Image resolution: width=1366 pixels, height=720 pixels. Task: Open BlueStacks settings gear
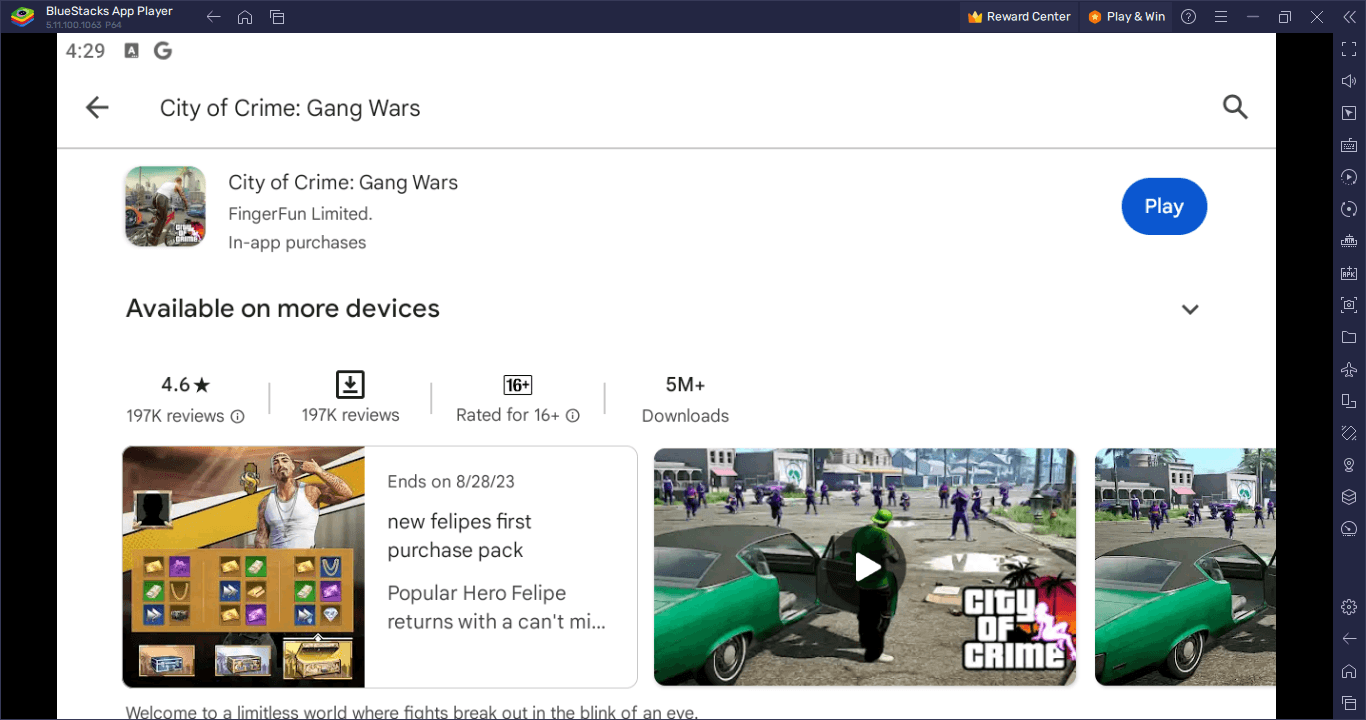tap(1349, 607)
